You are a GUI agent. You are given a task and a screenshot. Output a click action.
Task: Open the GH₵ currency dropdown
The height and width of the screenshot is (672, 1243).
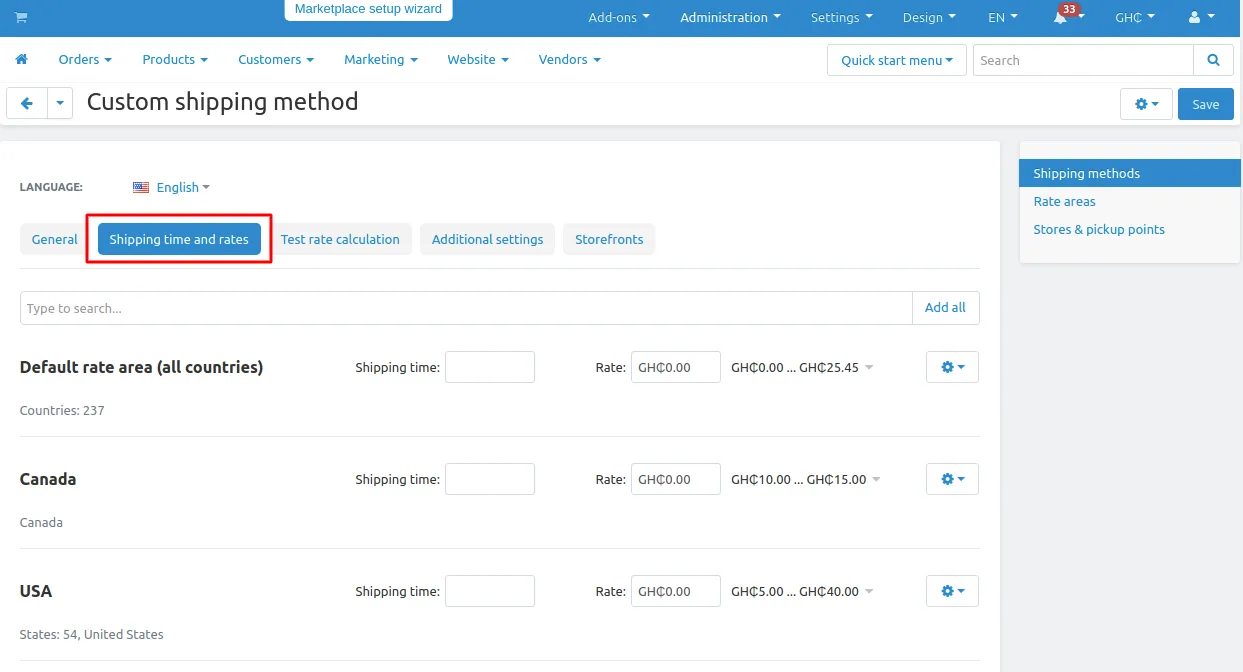(1135, 17)
